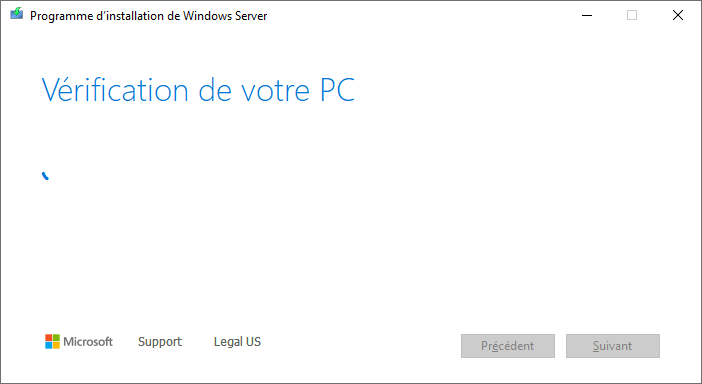Image resolution: width=702 pixels, height=384 pixels.
Task: Click the "Vérification de votre PC" heading
Action: click(x=198, y=90)
